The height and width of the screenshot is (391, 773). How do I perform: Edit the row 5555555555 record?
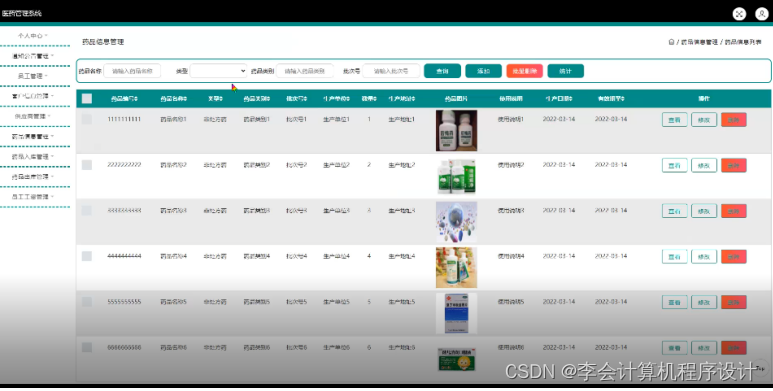click(704, 302)
